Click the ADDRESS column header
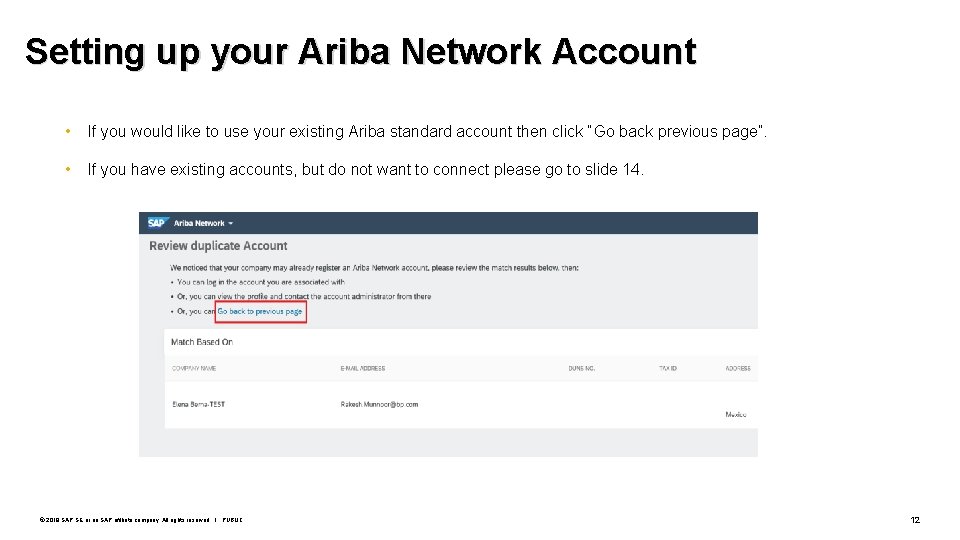This screenshot has width=960, height=540. (738, 369)
